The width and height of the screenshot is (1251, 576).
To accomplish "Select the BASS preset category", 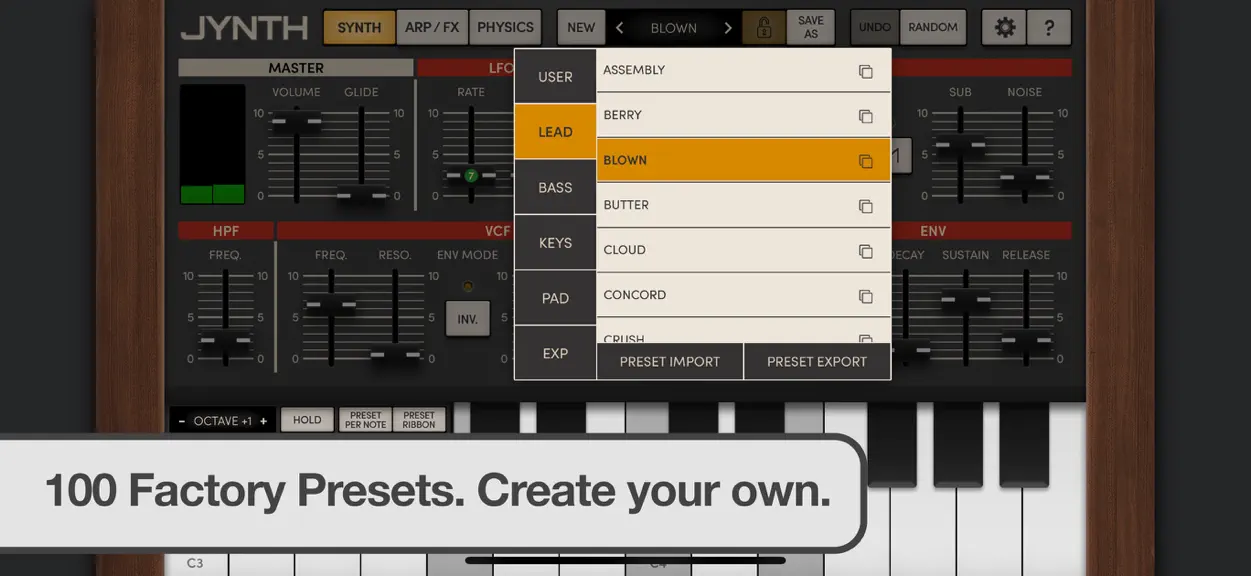I will tap(555, 187).
